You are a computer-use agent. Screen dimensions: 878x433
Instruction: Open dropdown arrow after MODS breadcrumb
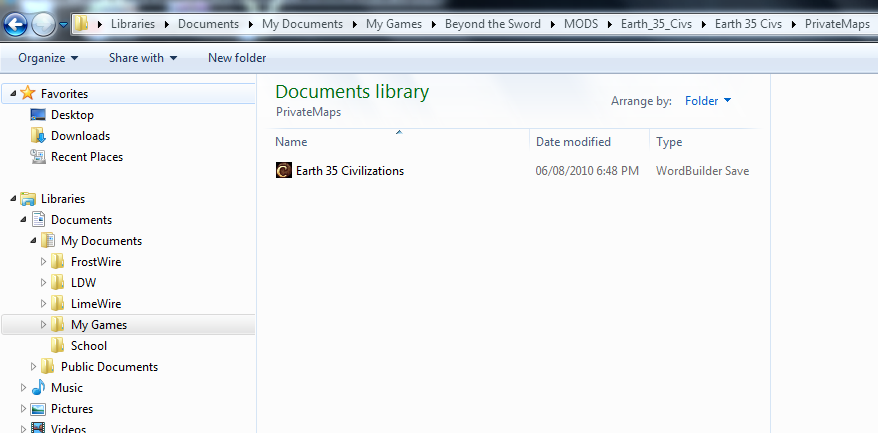click(x=609, y=25)
